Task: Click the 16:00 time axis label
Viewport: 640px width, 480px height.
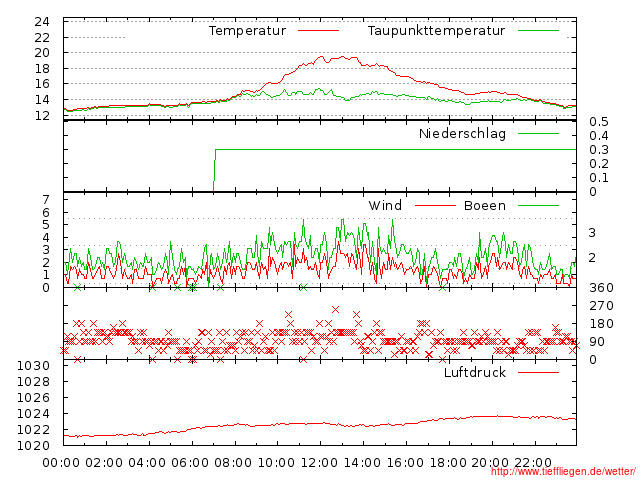Action: pos(405,463)
